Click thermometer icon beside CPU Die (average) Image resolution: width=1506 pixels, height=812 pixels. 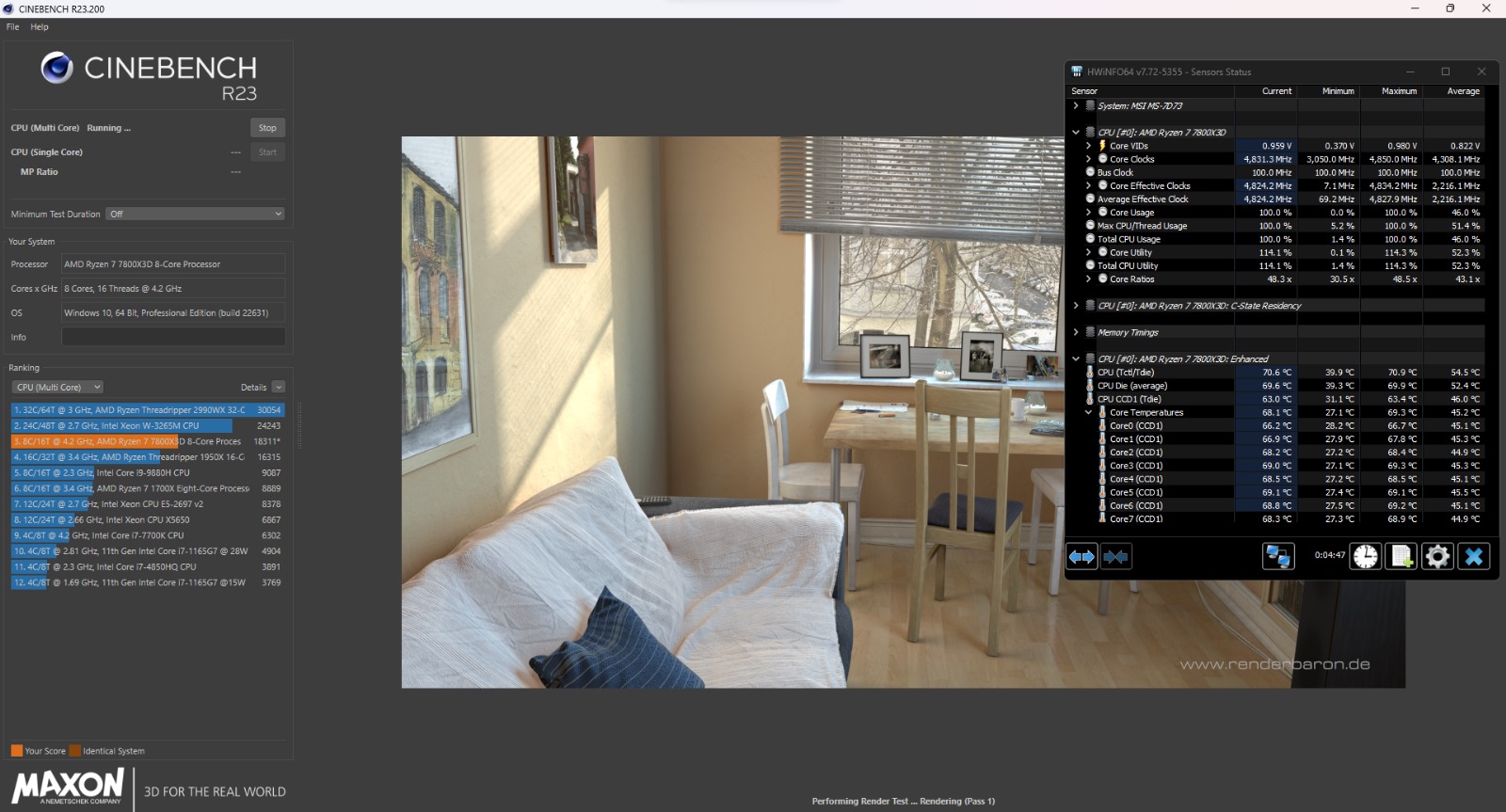tap(1090, 386)
